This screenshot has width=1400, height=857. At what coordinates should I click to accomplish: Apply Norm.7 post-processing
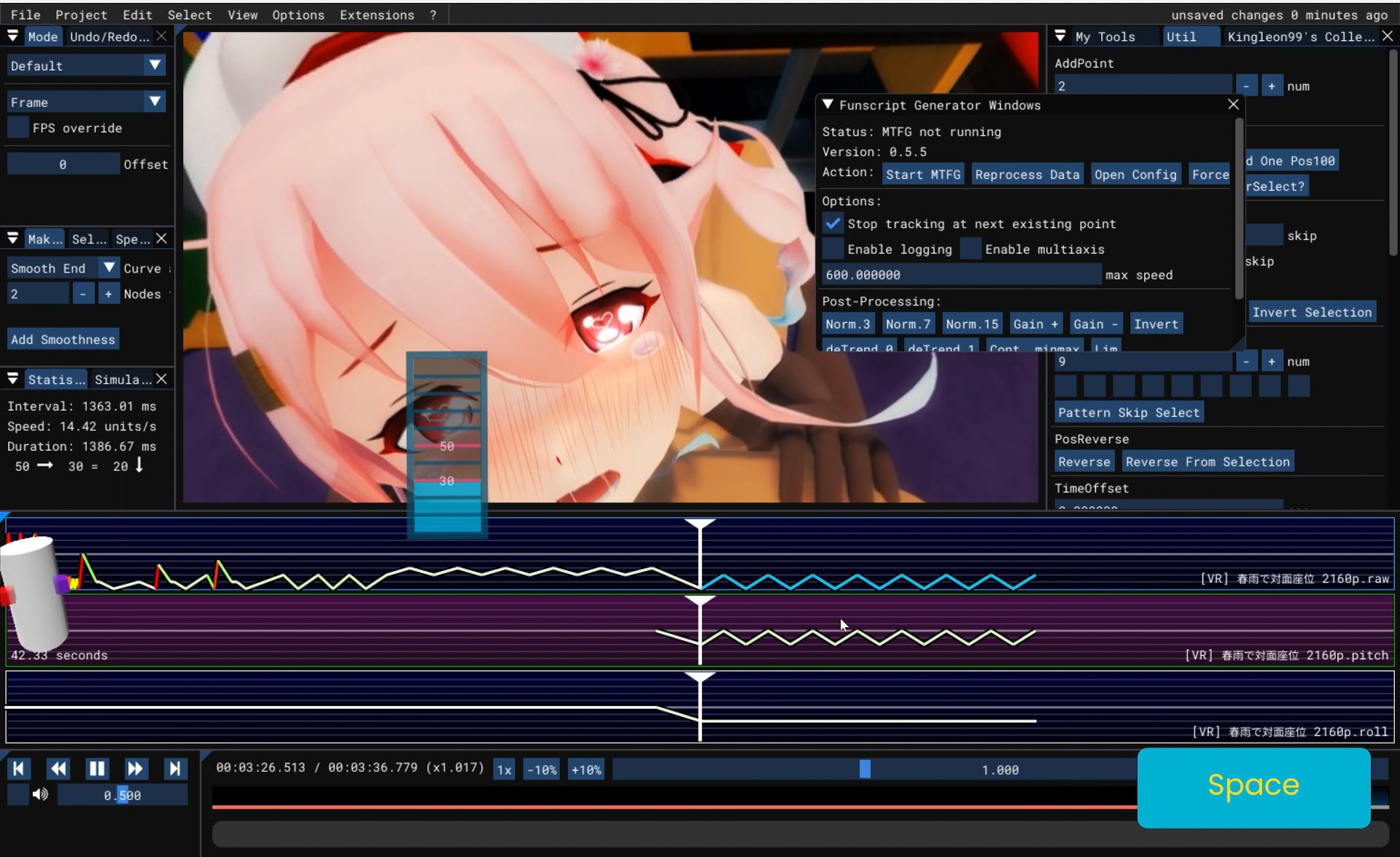908,324
